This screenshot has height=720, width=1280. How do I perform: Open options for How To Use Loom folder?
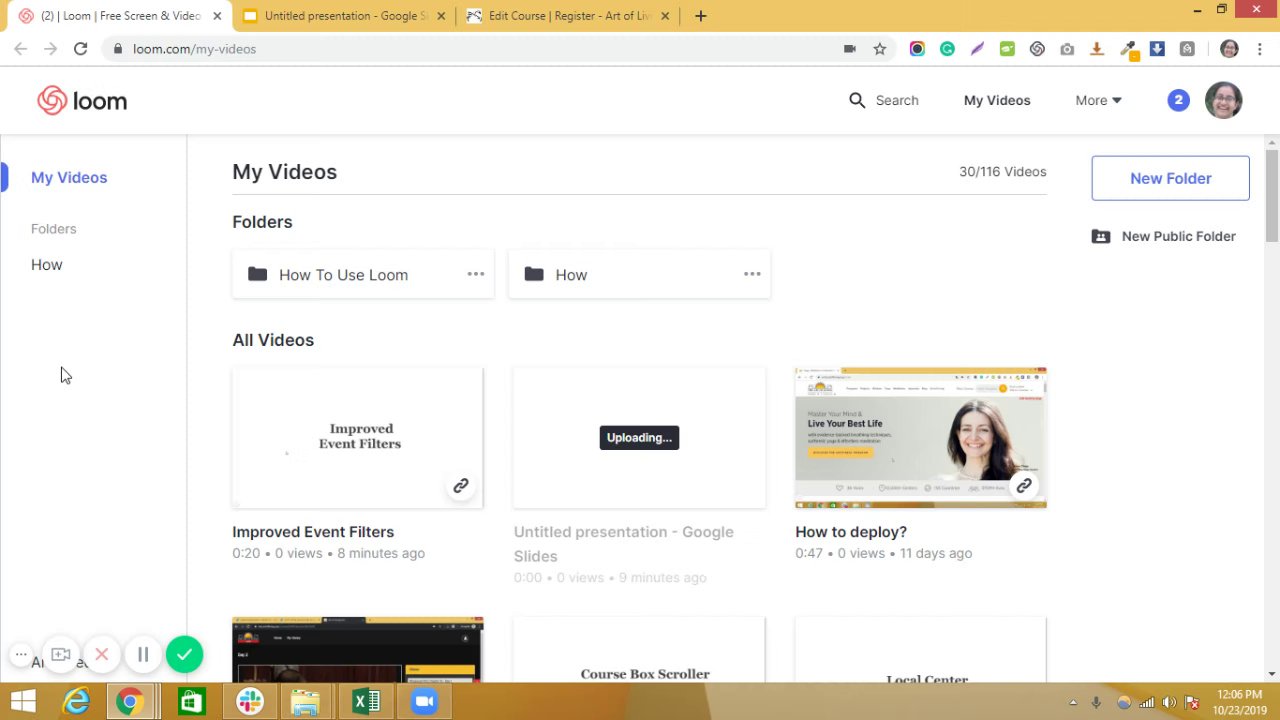click(x=475, y=274)
